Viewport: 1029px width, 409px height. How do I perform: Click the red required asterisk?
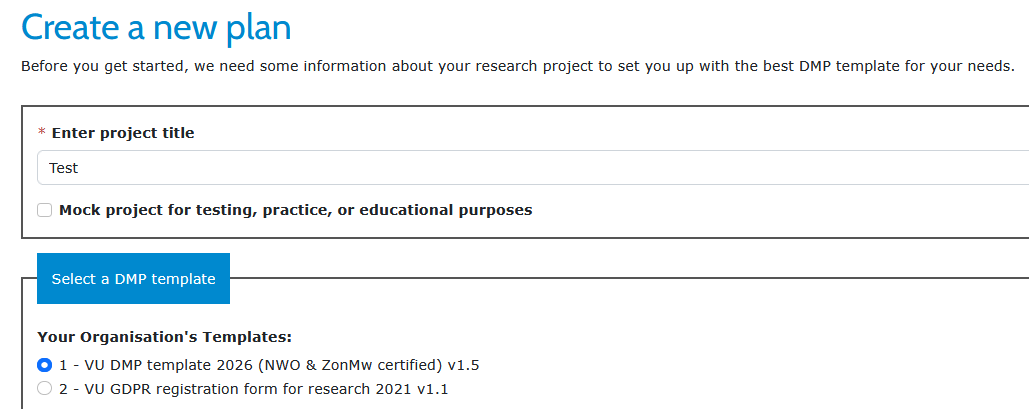tap(42, 133)
